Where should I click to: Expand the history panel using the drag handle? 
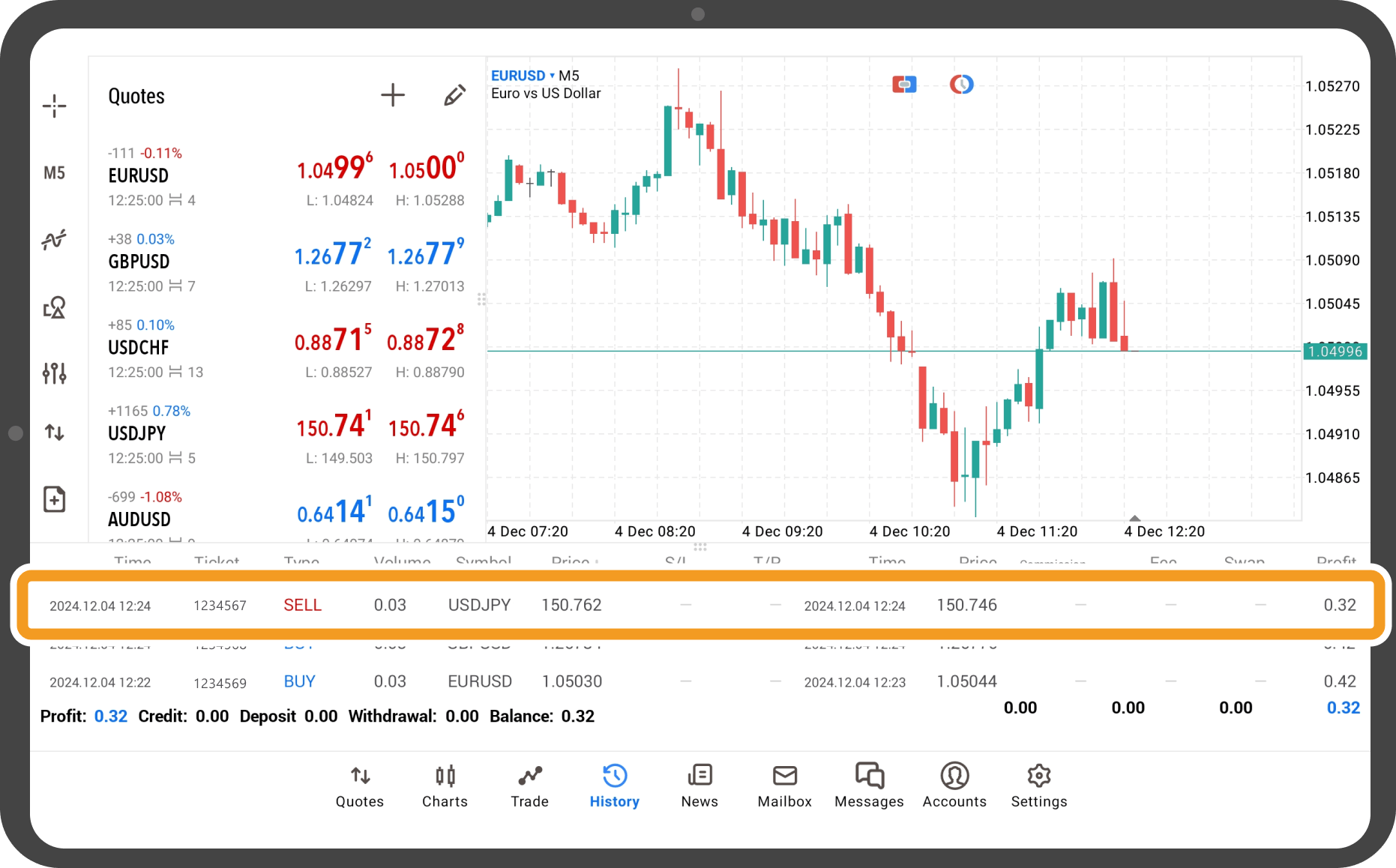(x=701, y=548)
